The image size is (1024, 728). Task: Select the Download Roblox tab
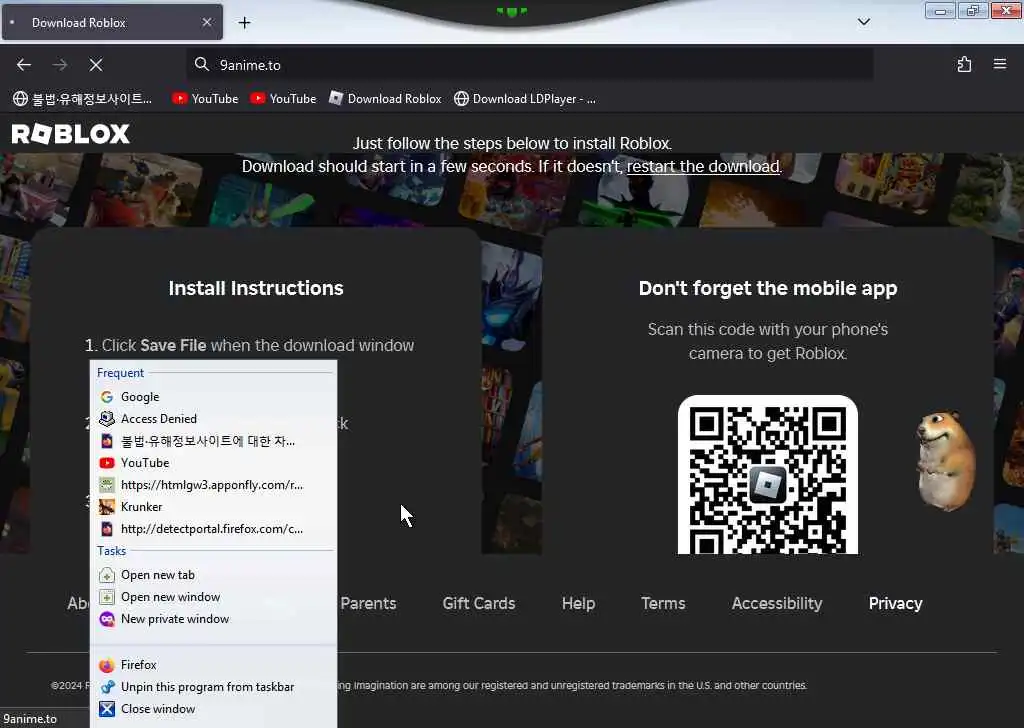pyautogui.click(x=112, y=22)
